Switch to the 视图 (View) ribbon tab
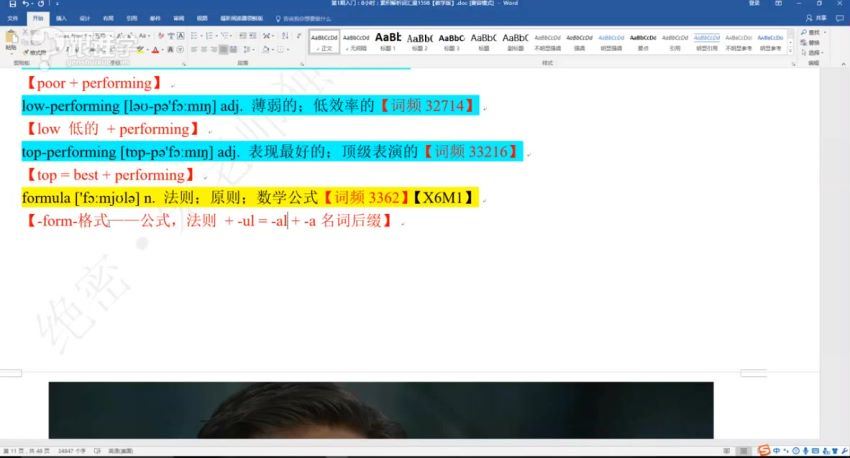This screenshot has height=458, width=850. click(x=202, y=18)
